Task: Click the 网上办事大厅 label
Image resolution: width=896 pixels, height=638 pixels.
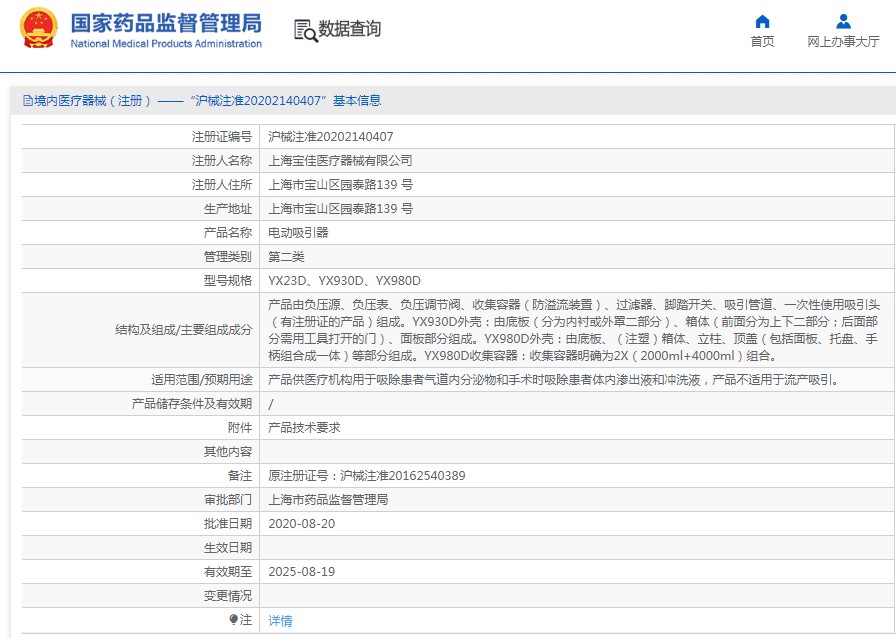Action: pos(843,42)
